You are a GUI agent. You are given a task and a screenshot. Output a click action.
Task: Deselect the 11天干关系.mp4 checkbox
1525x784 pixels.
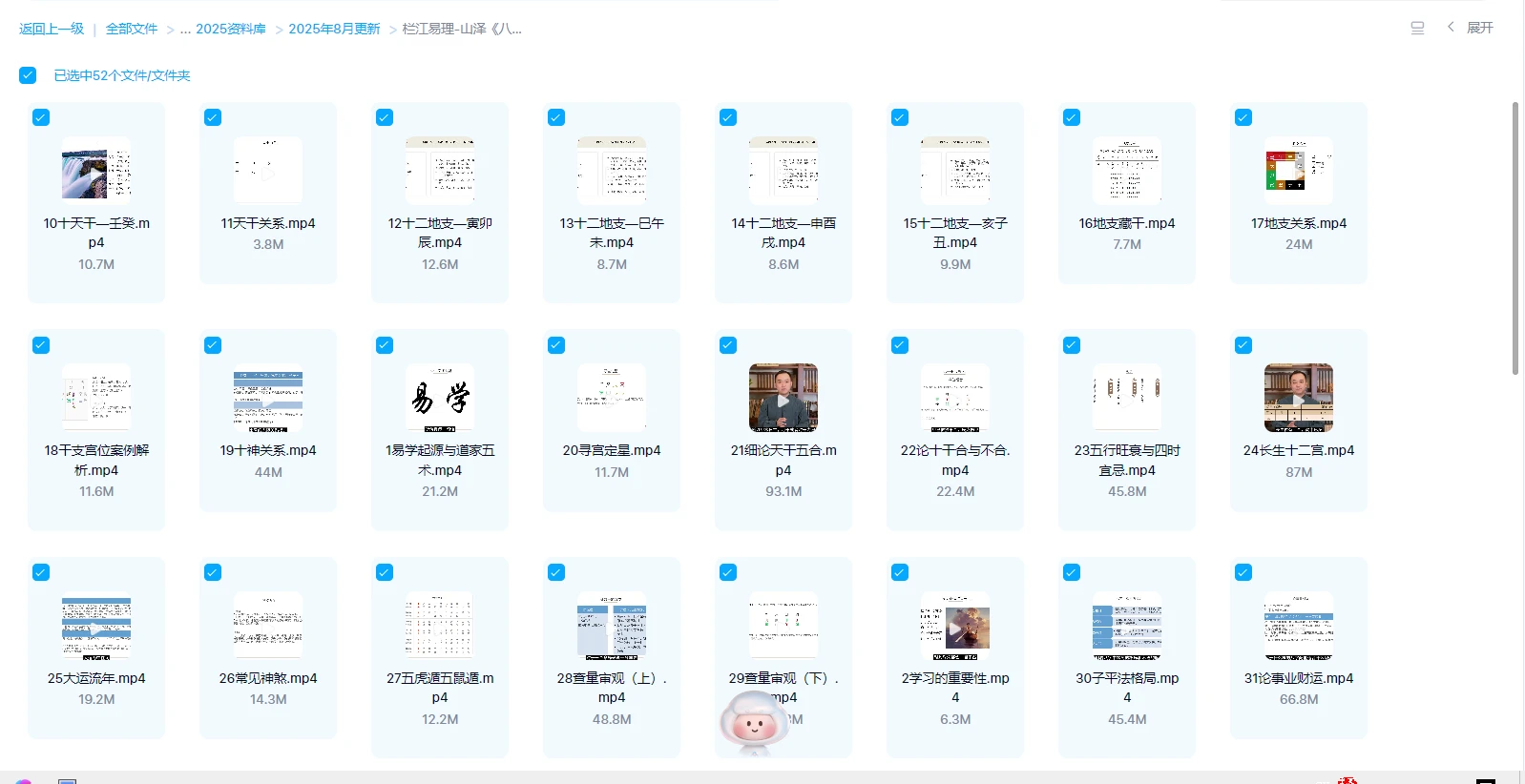coord(213,117)
